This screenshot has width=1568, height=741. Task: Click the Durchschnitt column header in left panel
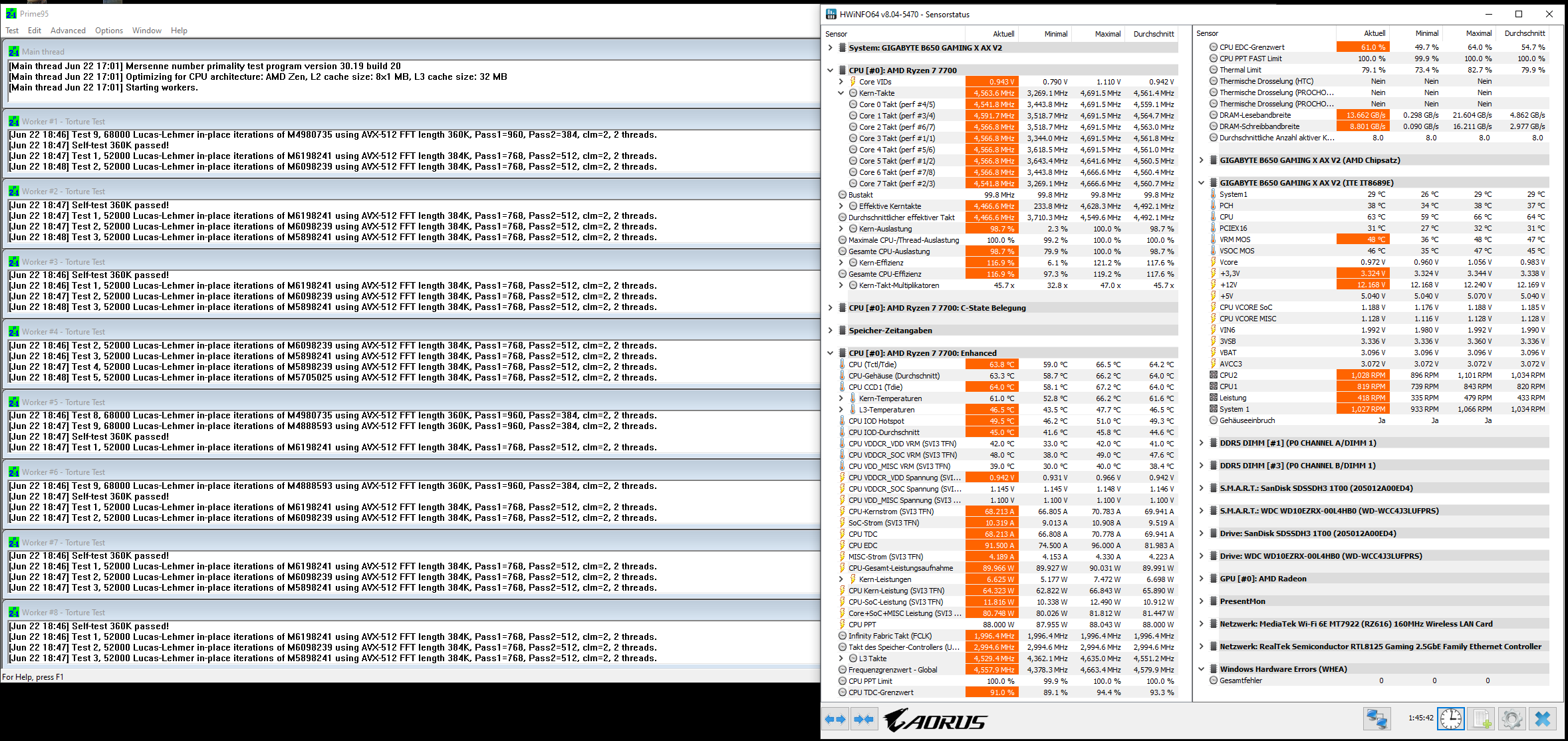1154,34
